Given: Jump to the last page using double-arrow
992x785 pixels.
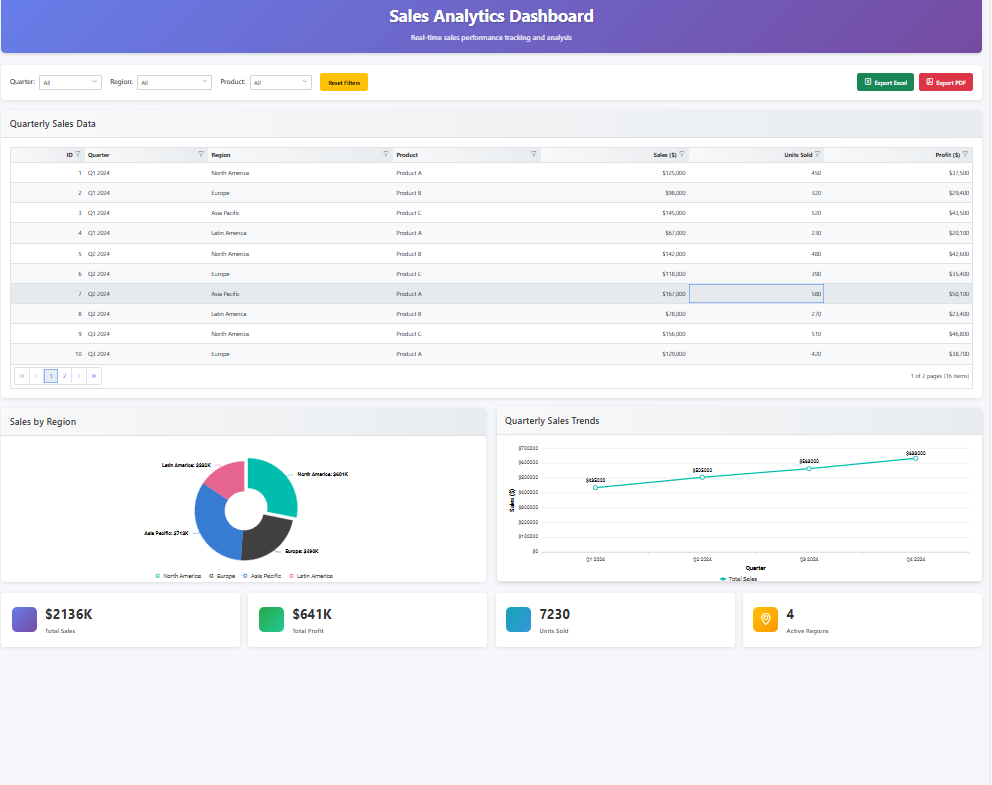Looking at the screenshot, I should click(x=94, y=375).
